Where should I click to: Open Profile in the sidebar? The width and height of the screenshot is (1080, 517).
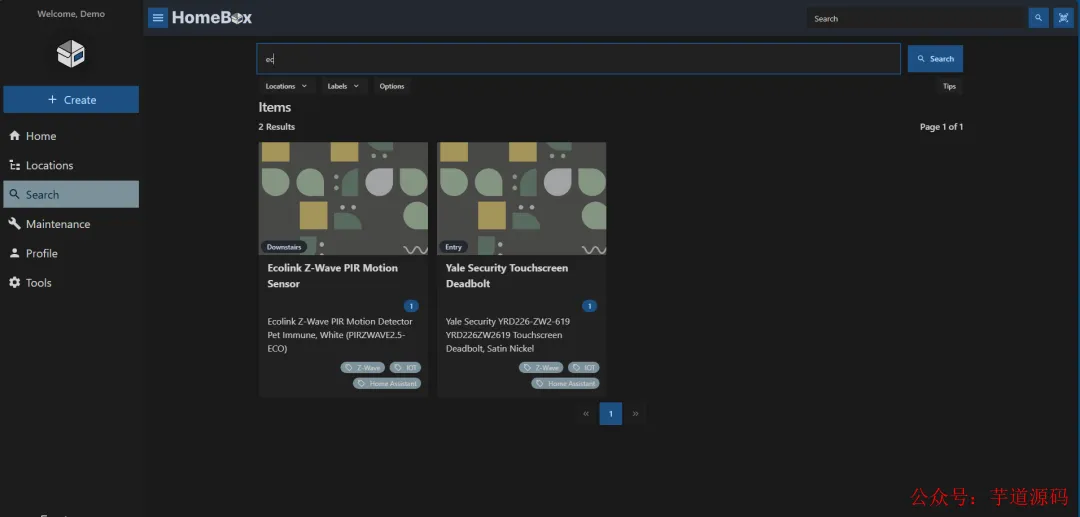pos(71,253)
